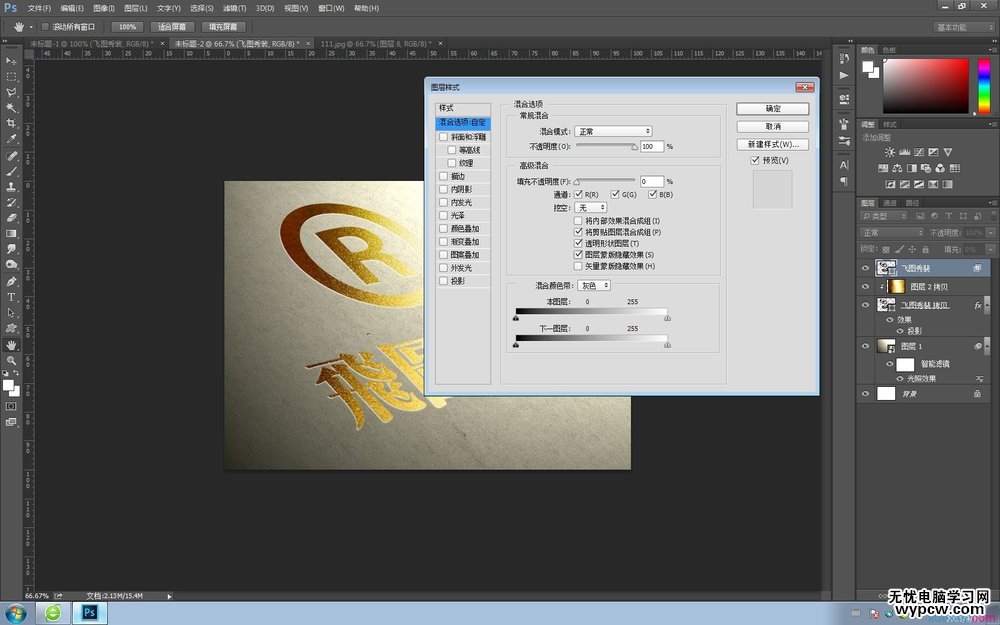The height and width of the screenshot is (625, 1000).
Task: Click the Levels adjustment icon
Action: (x=904, y=152)
